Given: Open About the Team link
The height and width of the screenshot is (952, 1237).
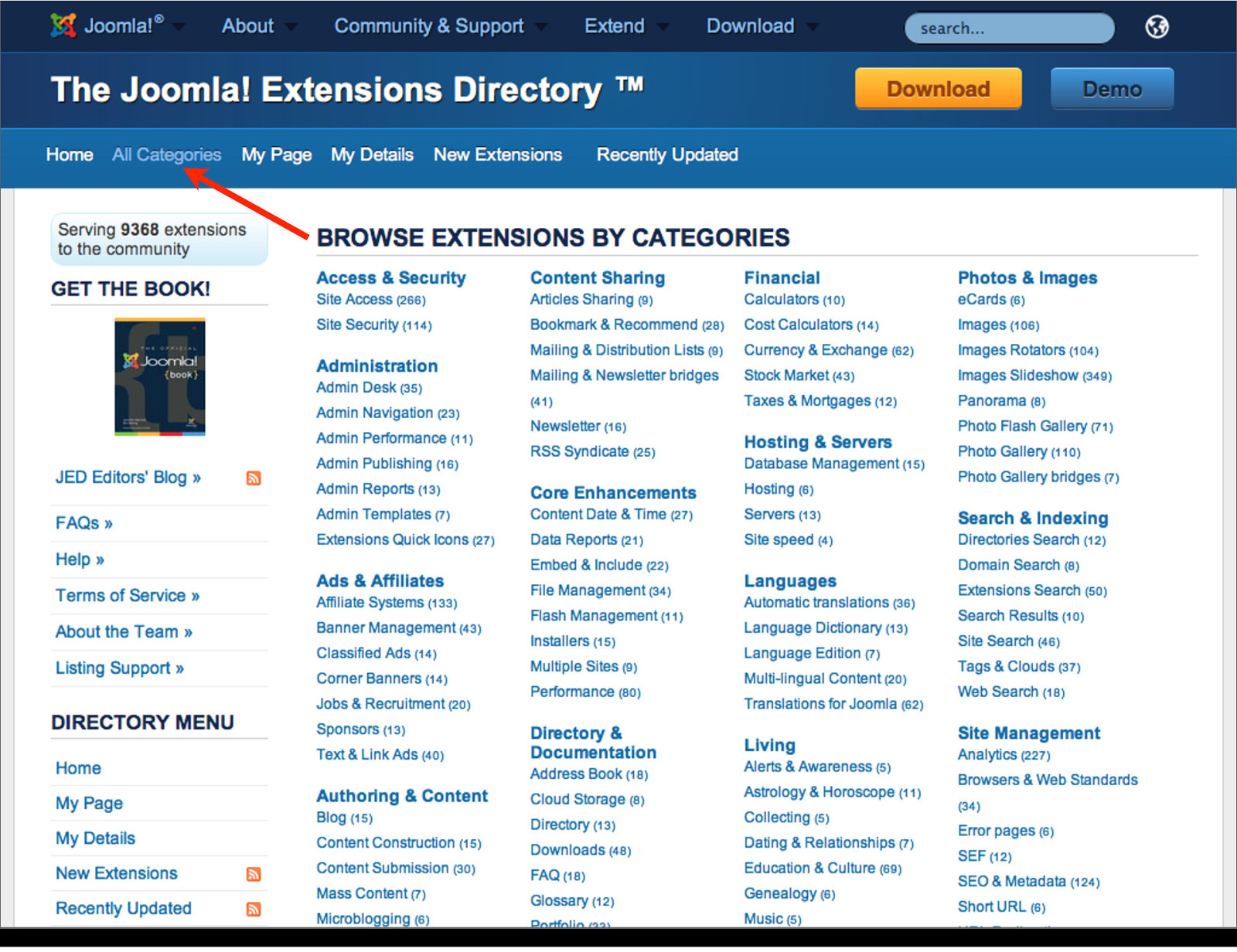Looking at the screenshot, I should point(124,632).
